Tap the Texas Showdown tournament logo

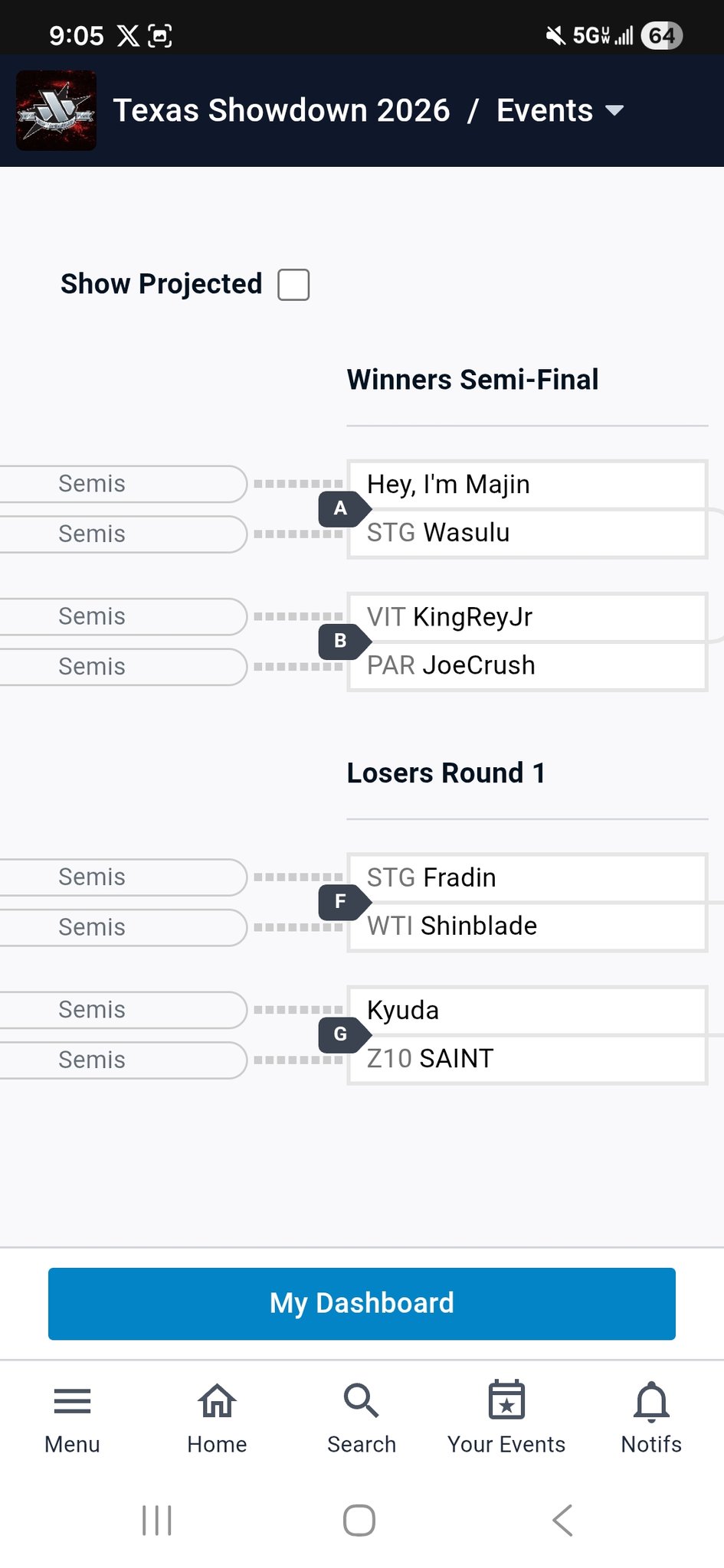click(x=57, y=110)
